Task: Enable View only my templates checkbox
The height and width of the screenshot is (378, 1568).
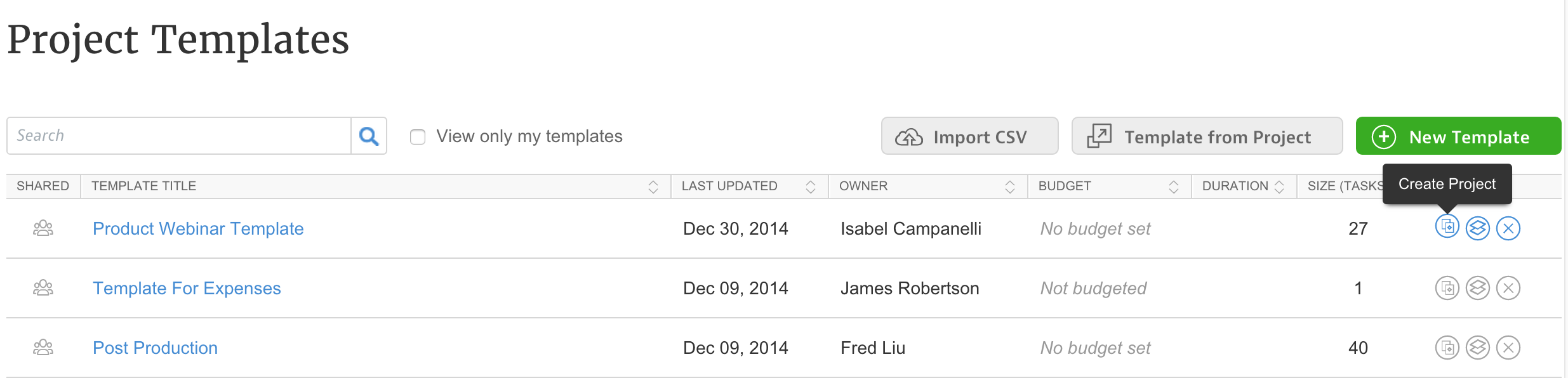Action: click(x=418, y=137)
